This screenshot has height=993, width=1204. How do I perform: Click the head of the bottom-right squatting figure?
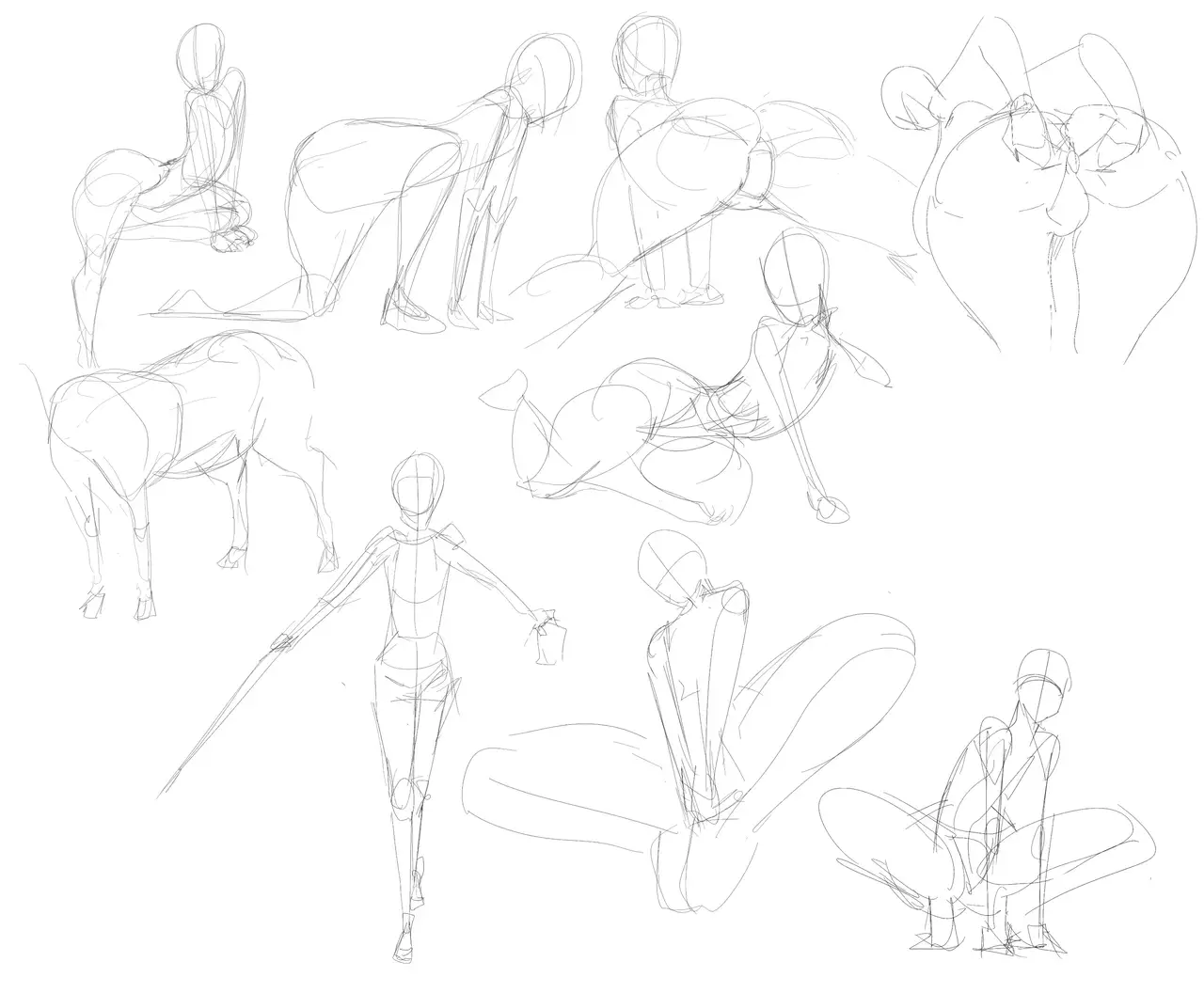(x=1042, y=682)
